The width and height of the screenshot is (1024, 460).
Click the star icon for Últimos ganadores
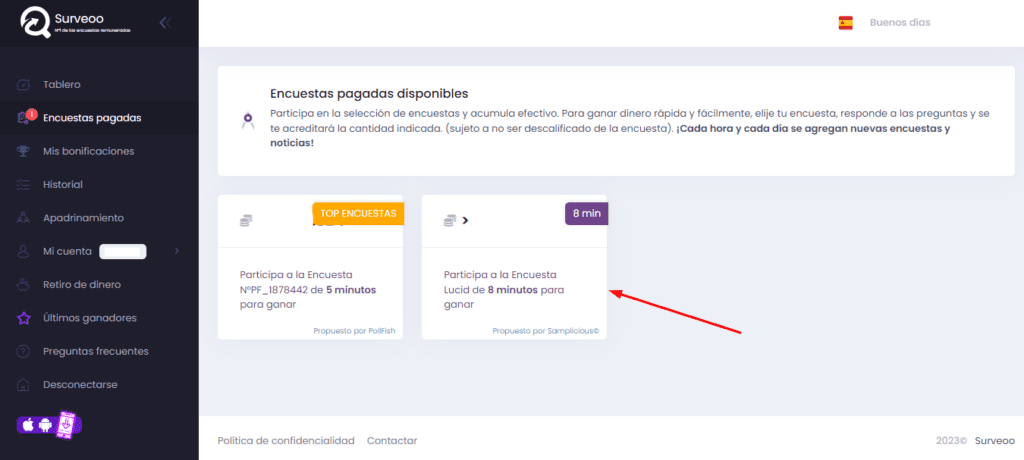[25, 318]
